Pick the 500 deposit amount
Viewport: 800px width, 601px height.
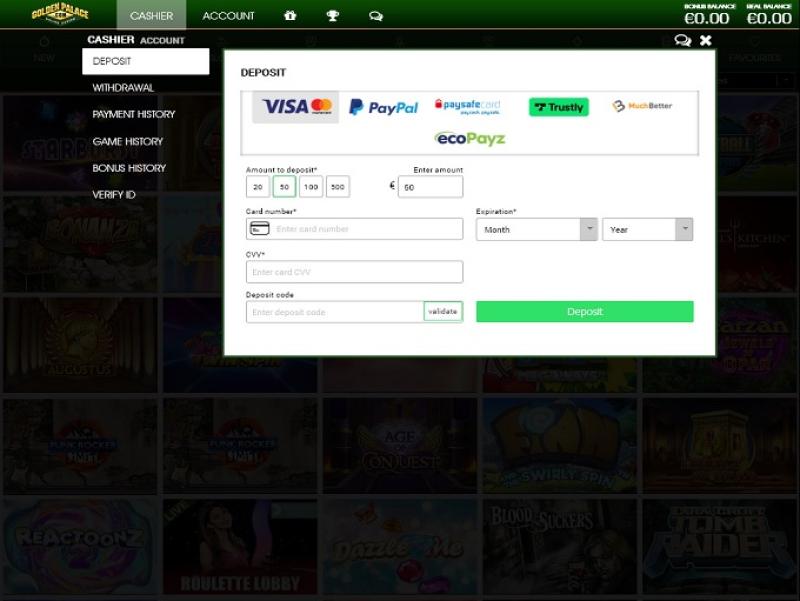pyautogui.click(x=337, y=187)
